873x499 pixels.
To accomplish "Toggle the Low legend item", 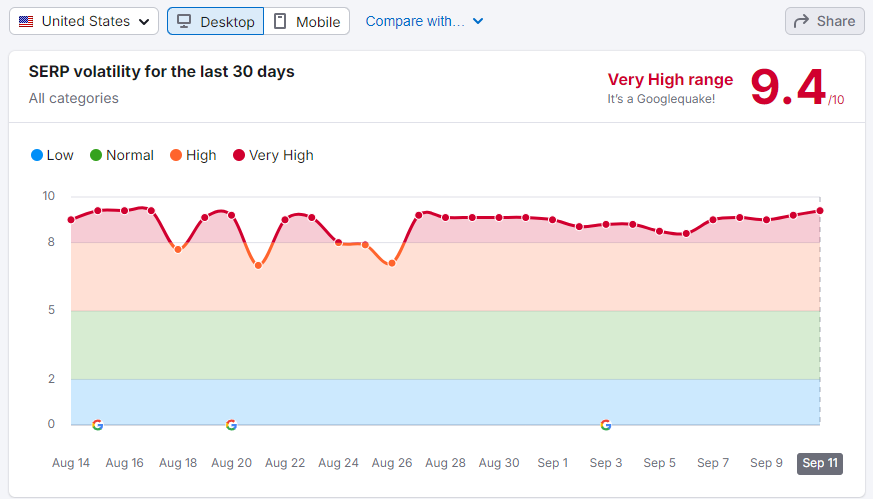I will point(52,155).
